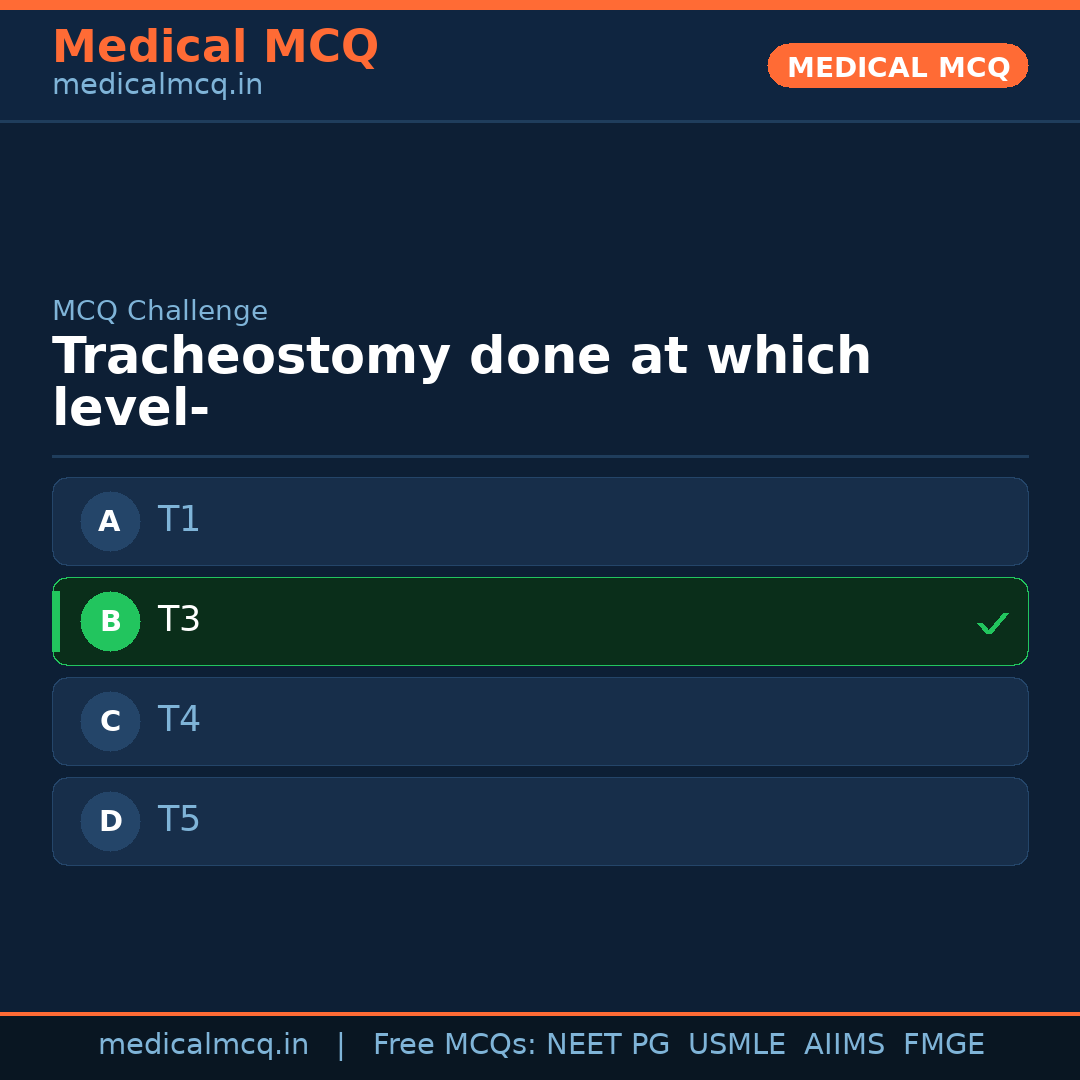Click the tracheostomy question heading

[x=461, y=382]
